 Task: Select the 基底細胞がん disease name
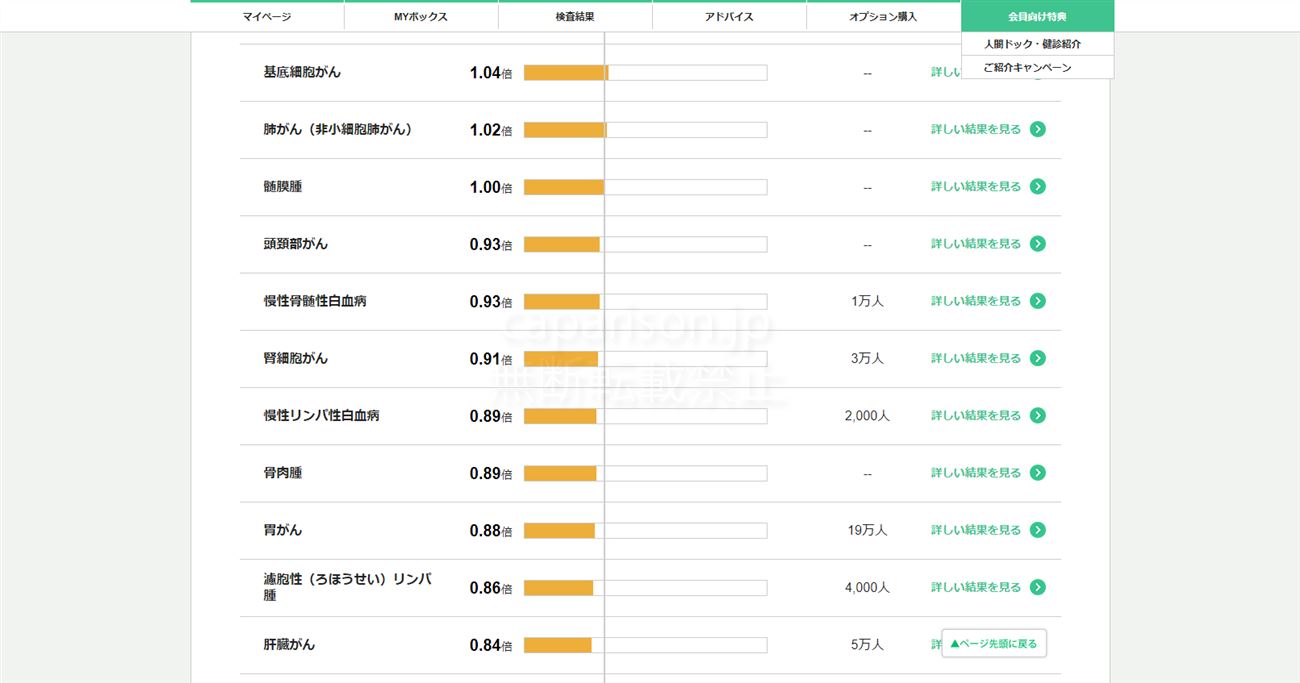(302, 72)
